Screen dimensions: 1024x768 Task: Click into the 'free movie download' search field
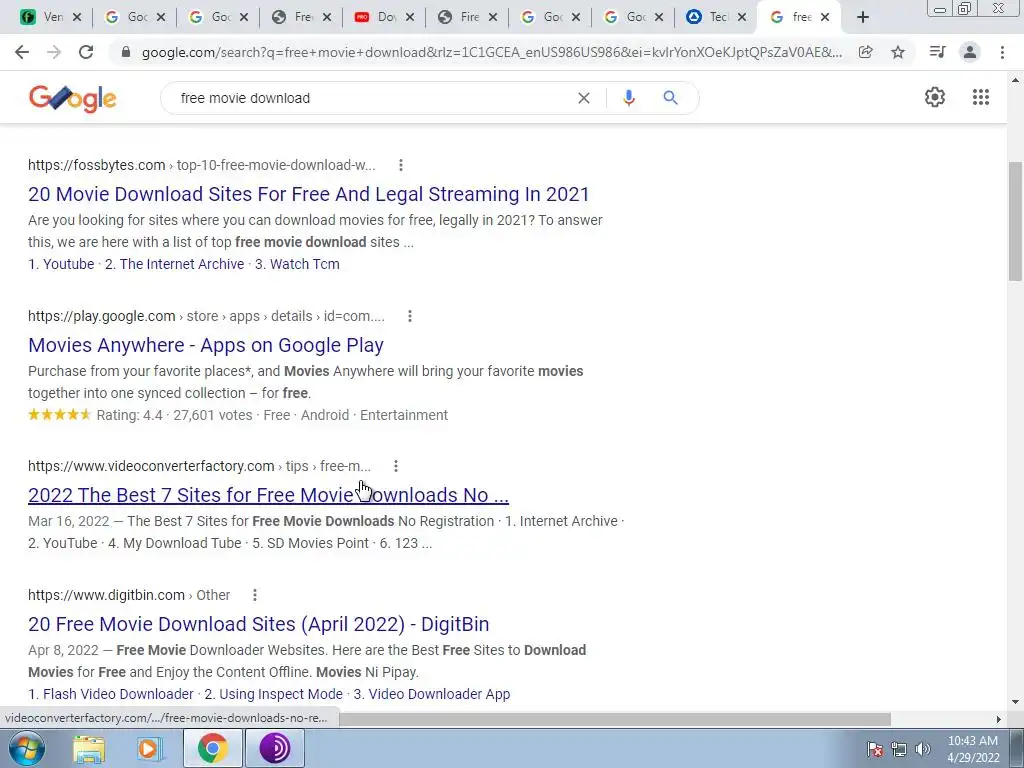tap(372, 98)
